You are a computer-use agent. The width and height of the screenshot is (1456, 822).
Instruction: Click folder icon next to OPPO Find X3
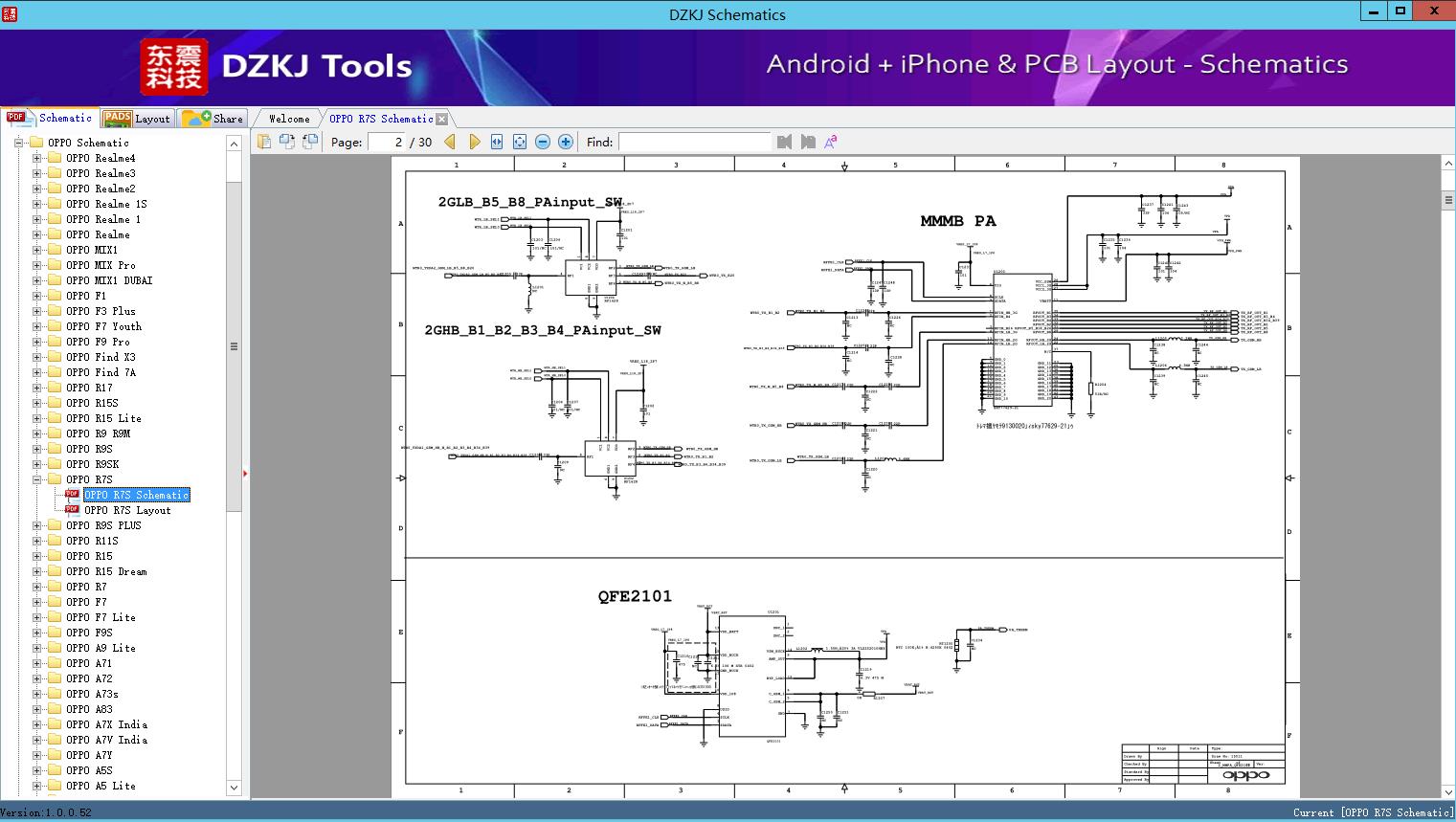pyautogui.click(x=55, y=357)
